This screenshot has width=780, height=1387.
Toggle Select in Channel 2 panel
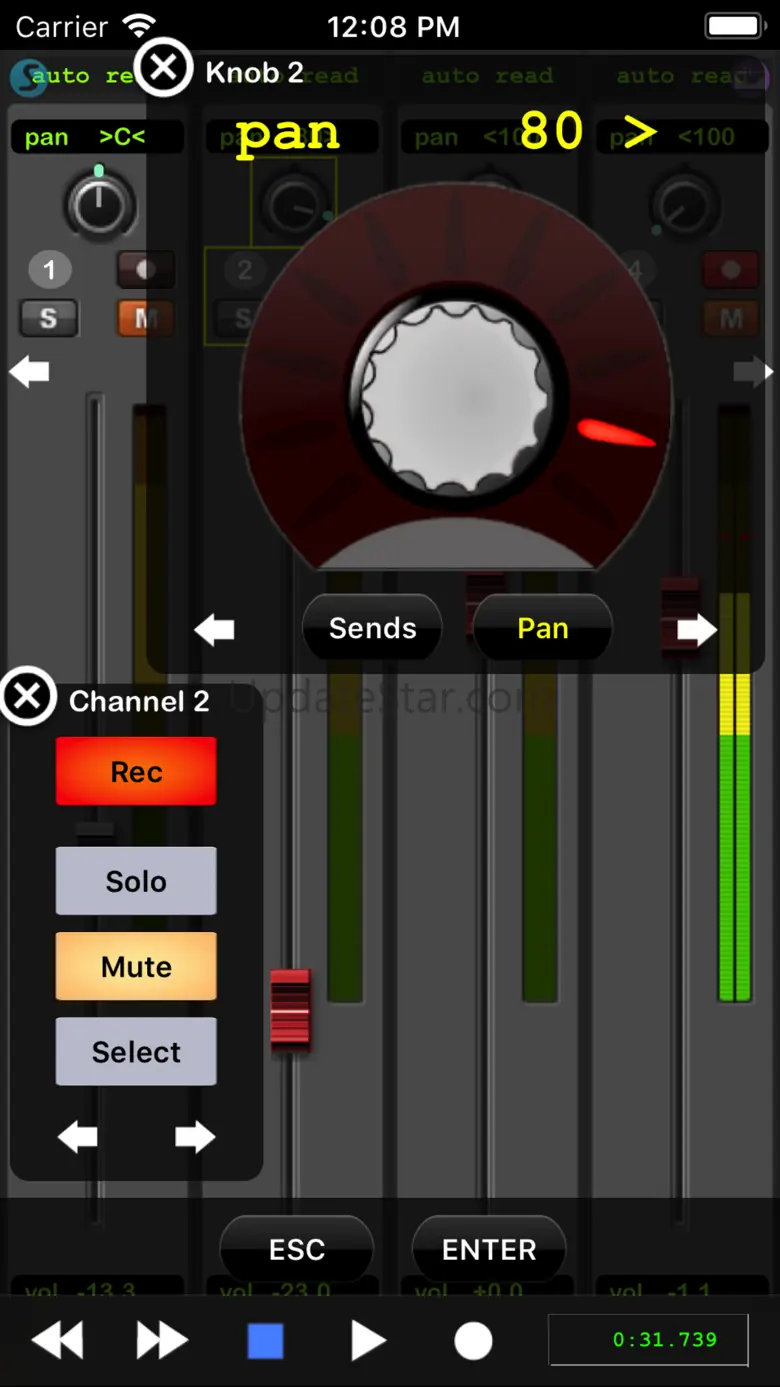point(136,1052)
